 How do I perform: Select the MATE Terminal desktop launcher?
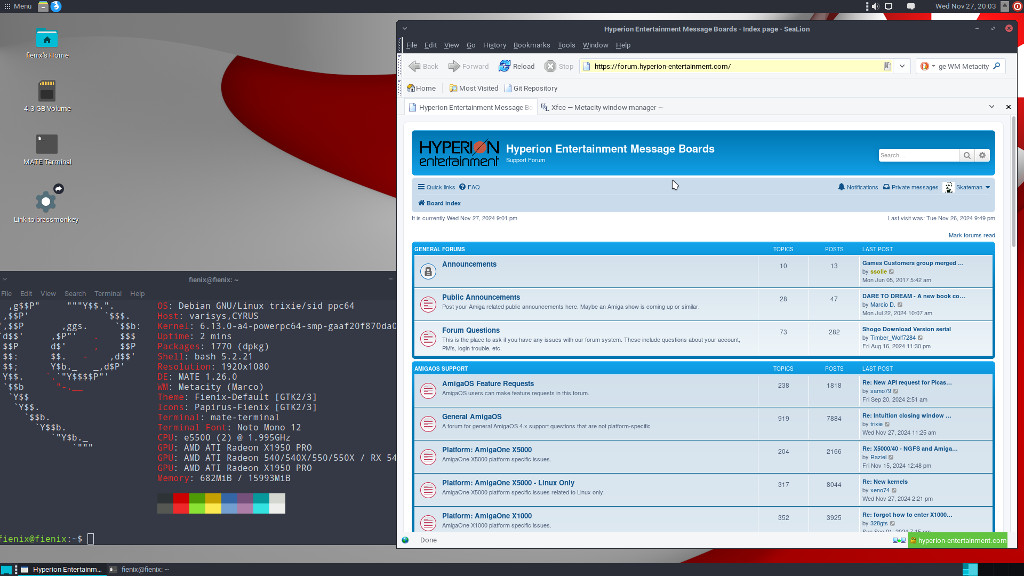[47, 149]
